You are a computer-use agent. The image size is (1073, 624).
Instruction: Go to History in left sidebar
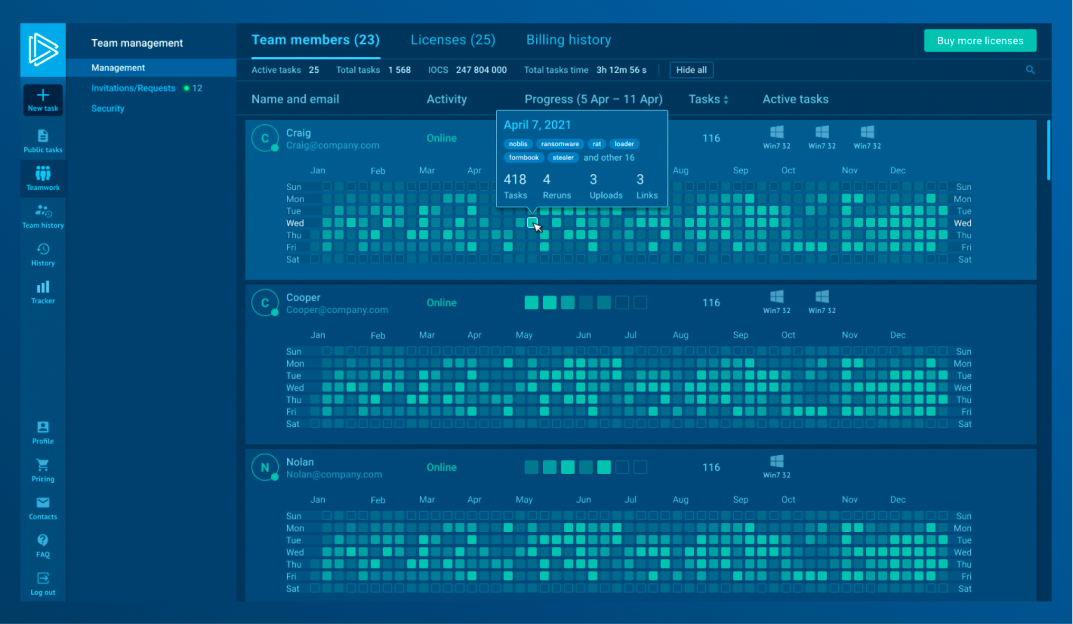pyautogui.click(x=43, y=250)
